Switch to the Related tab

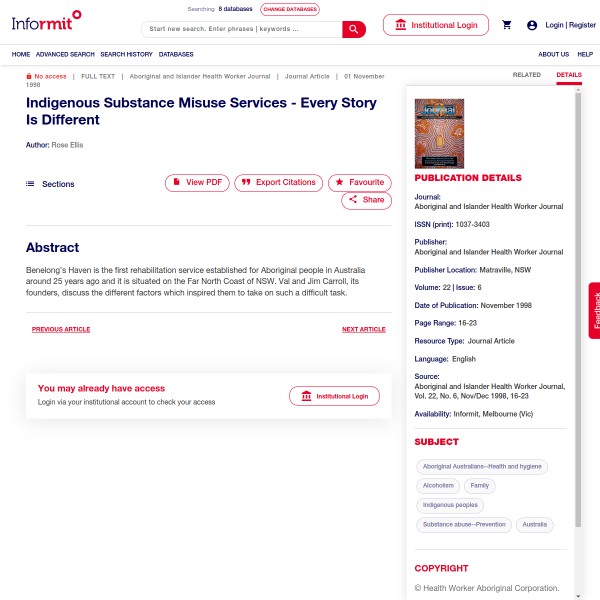(527, 75)
